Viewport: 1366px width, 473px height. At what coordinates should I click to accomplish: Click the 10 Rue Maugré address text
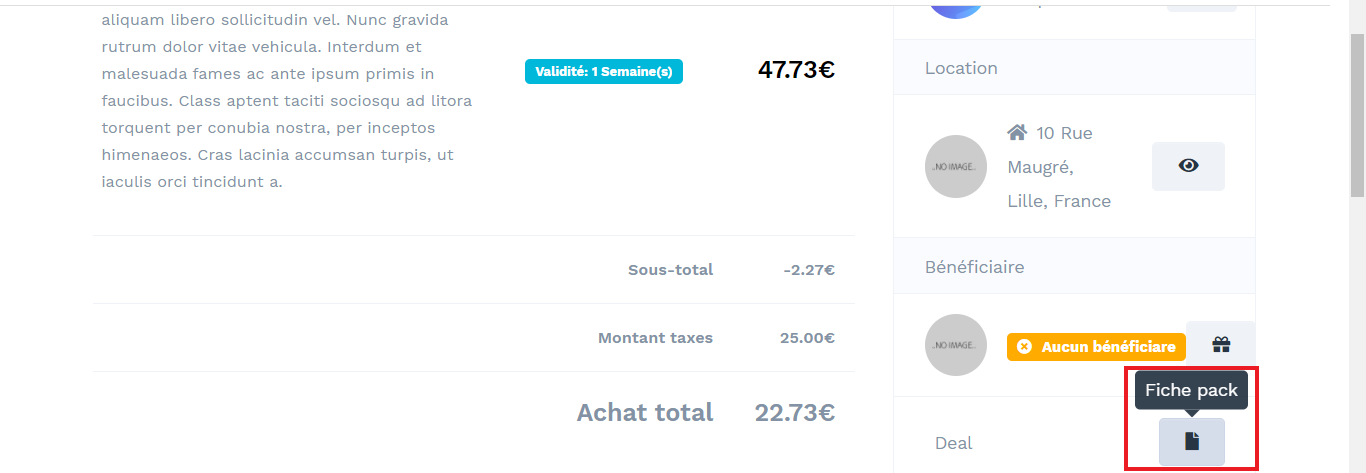[1059, 167]
